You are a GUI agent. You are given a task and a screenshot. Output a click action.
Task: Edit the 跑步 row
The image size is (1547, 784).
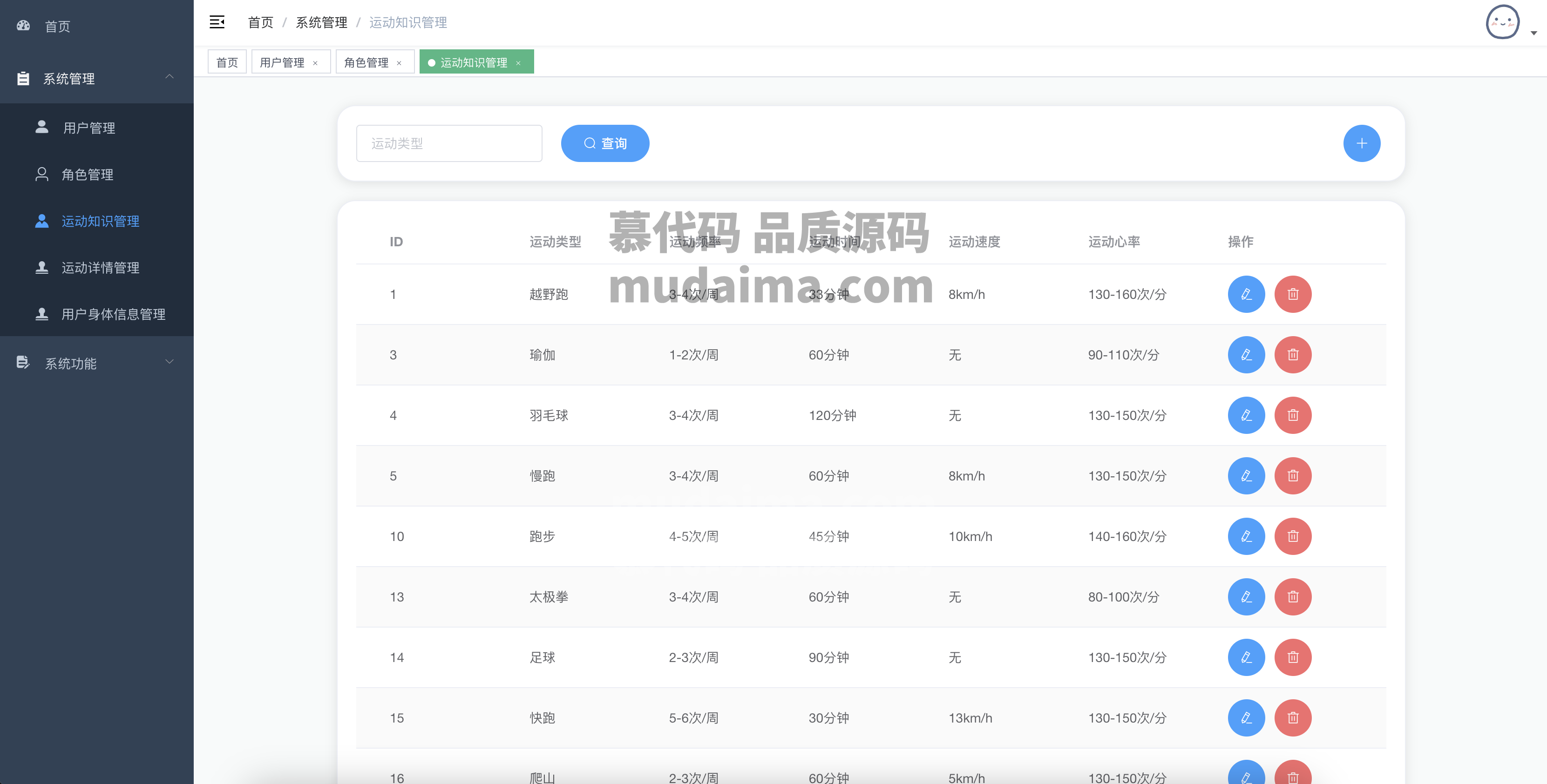(x=1246, y=537)
